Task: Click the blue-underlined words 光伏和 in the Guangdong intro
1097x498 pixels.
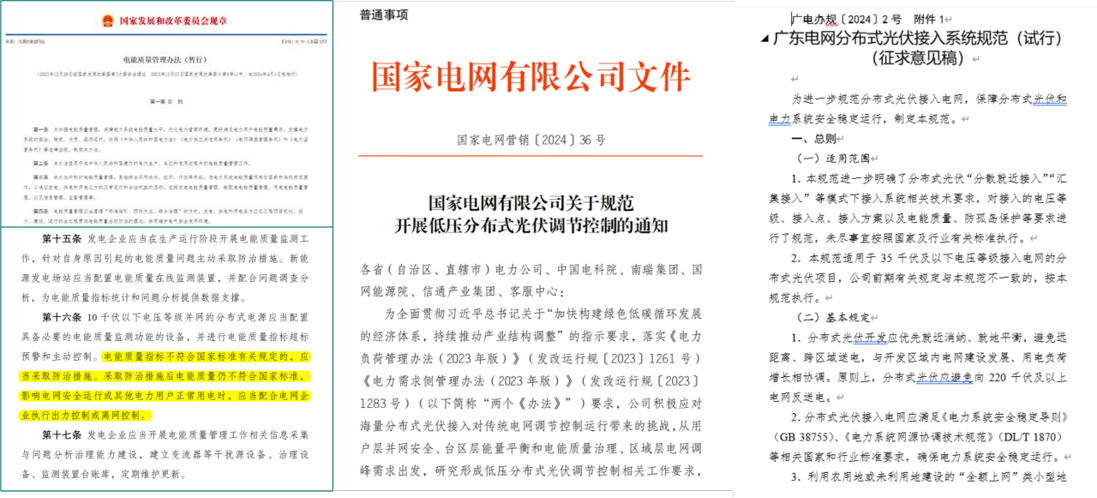Action: tap(1050, 100)
